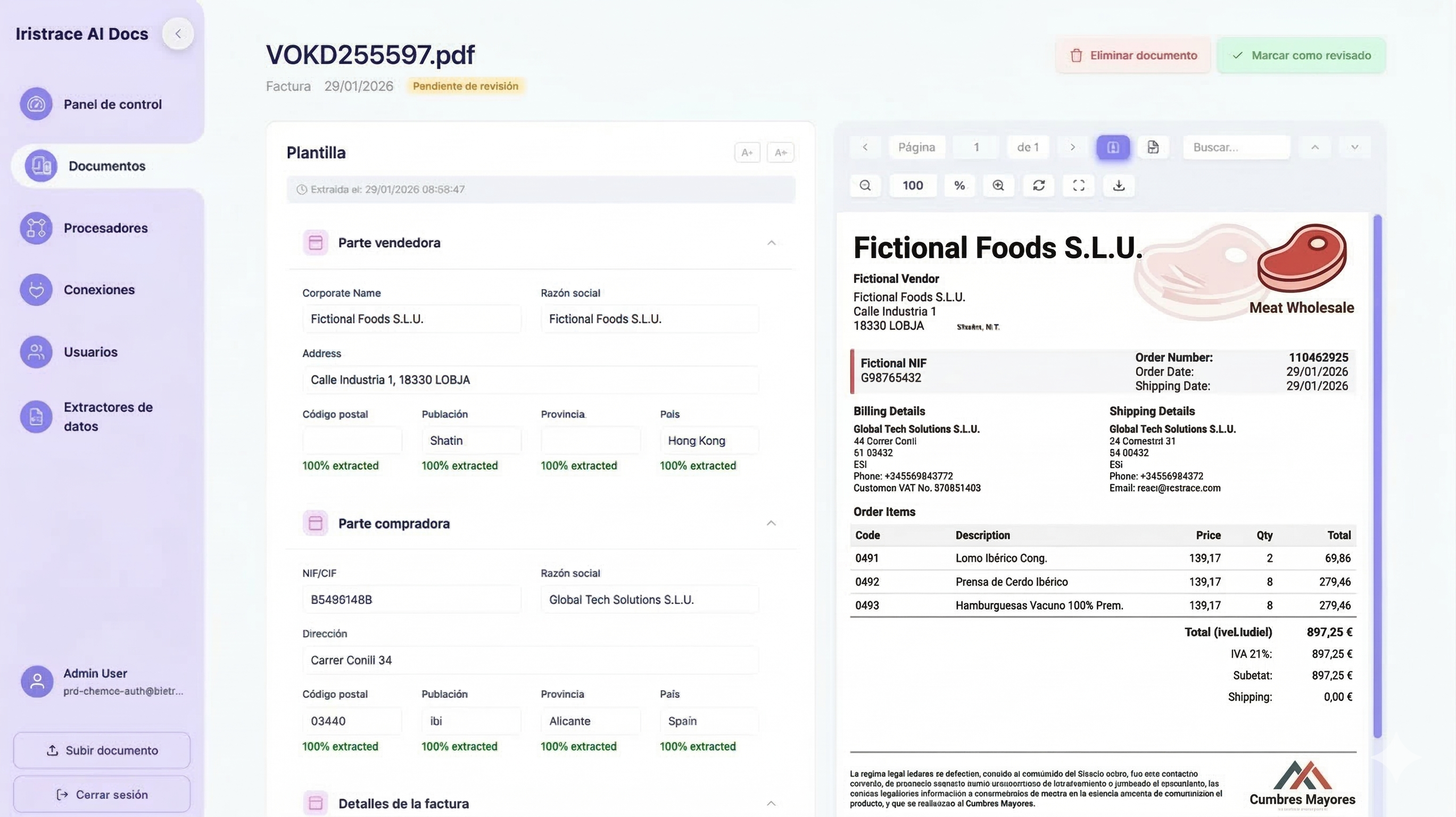Click the zoom out magnifier icon
This screenshot has height=817, width=1456.
865,185
